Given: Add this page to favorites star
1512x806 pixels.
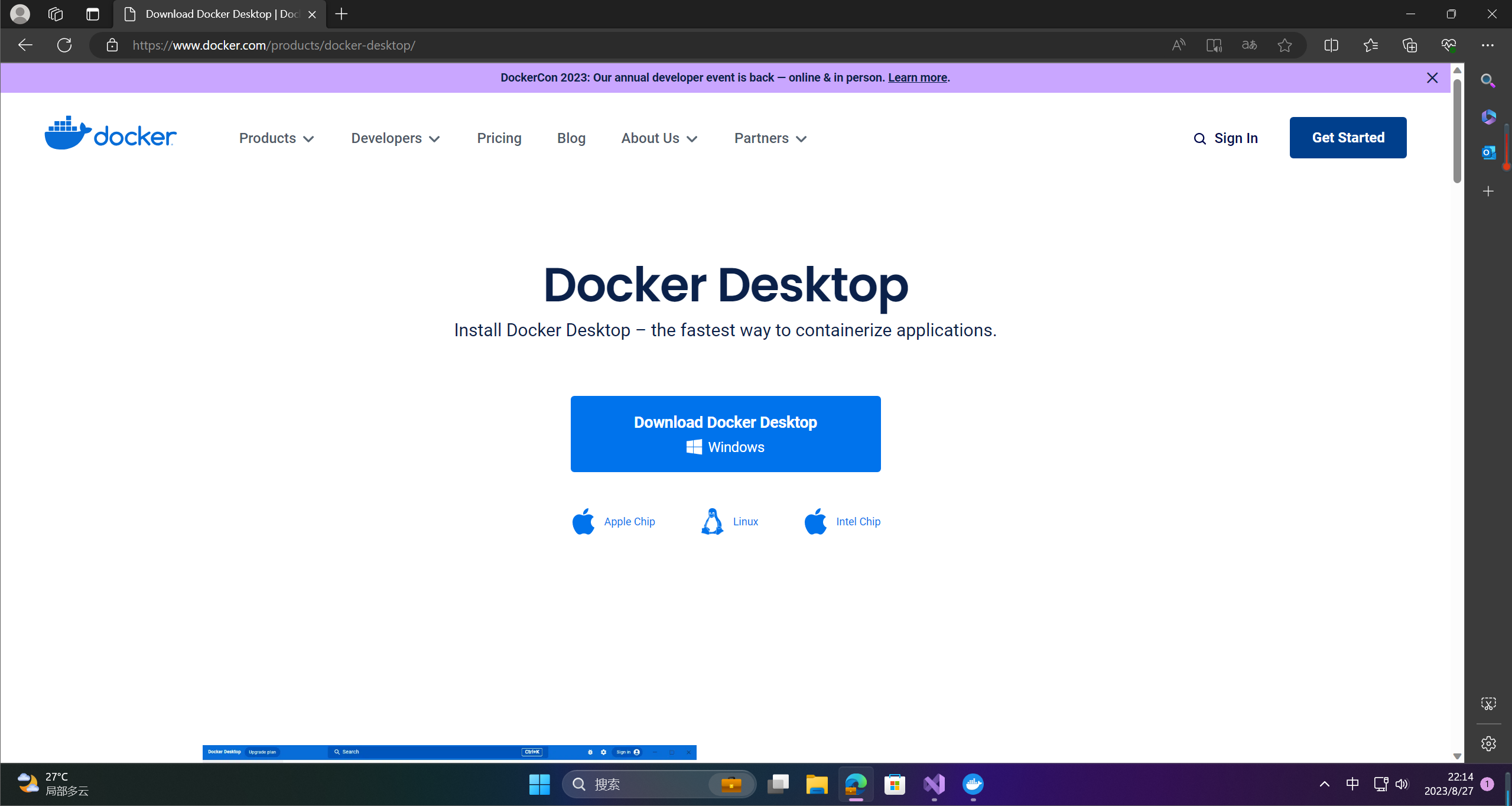Looking at the screenshot, I should point(1285,45).
